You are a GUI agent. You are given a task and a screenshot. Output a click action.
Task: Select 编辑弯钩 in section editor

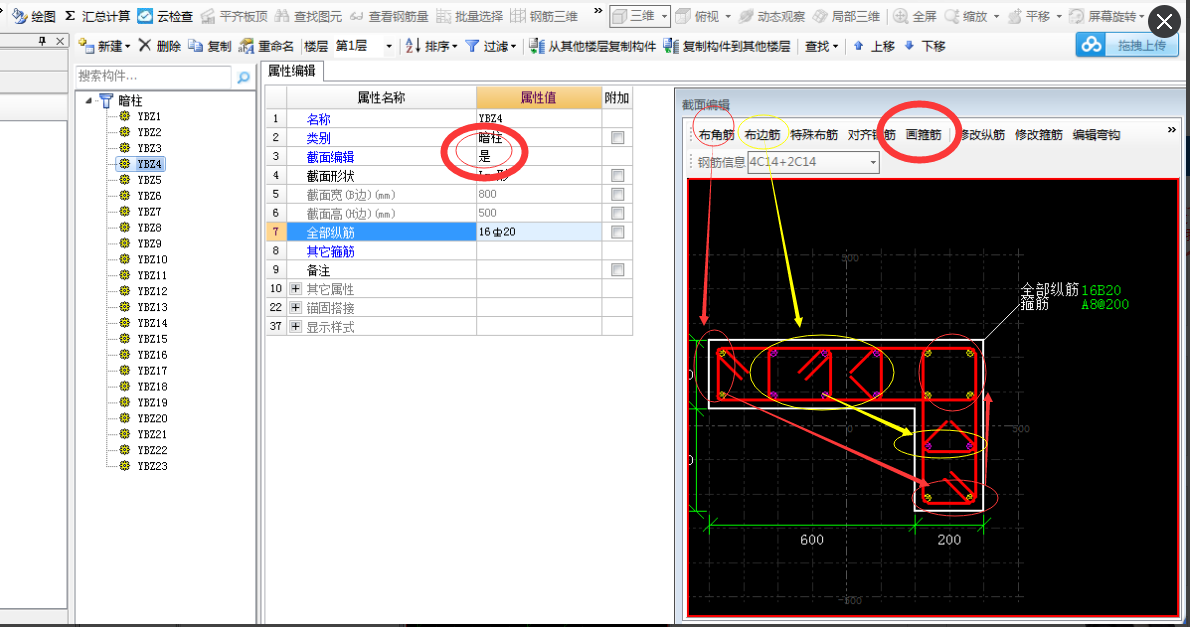(x=1096, y=134)
